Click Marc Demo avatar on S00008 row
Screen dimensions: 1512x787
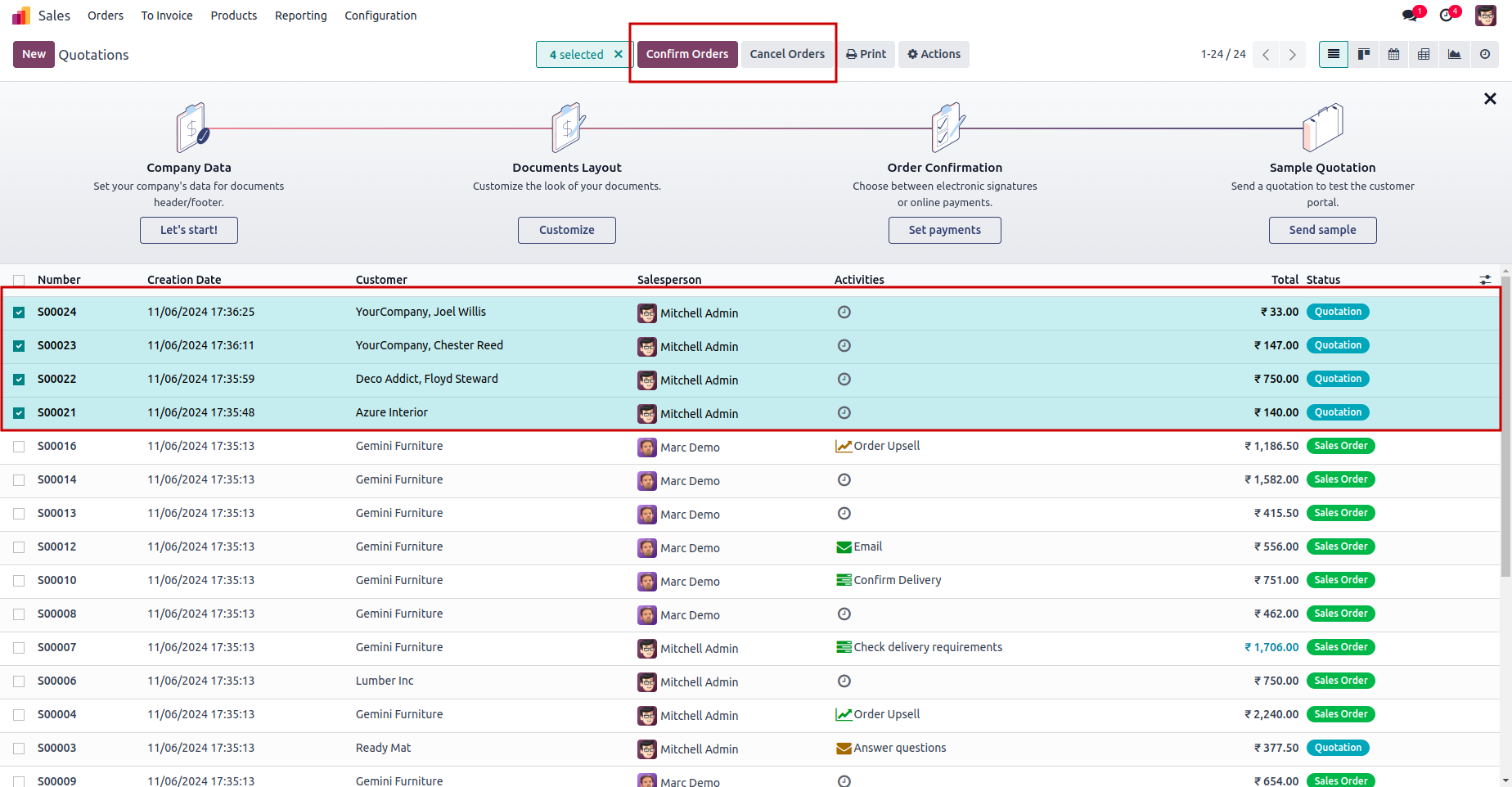point(647,615)
